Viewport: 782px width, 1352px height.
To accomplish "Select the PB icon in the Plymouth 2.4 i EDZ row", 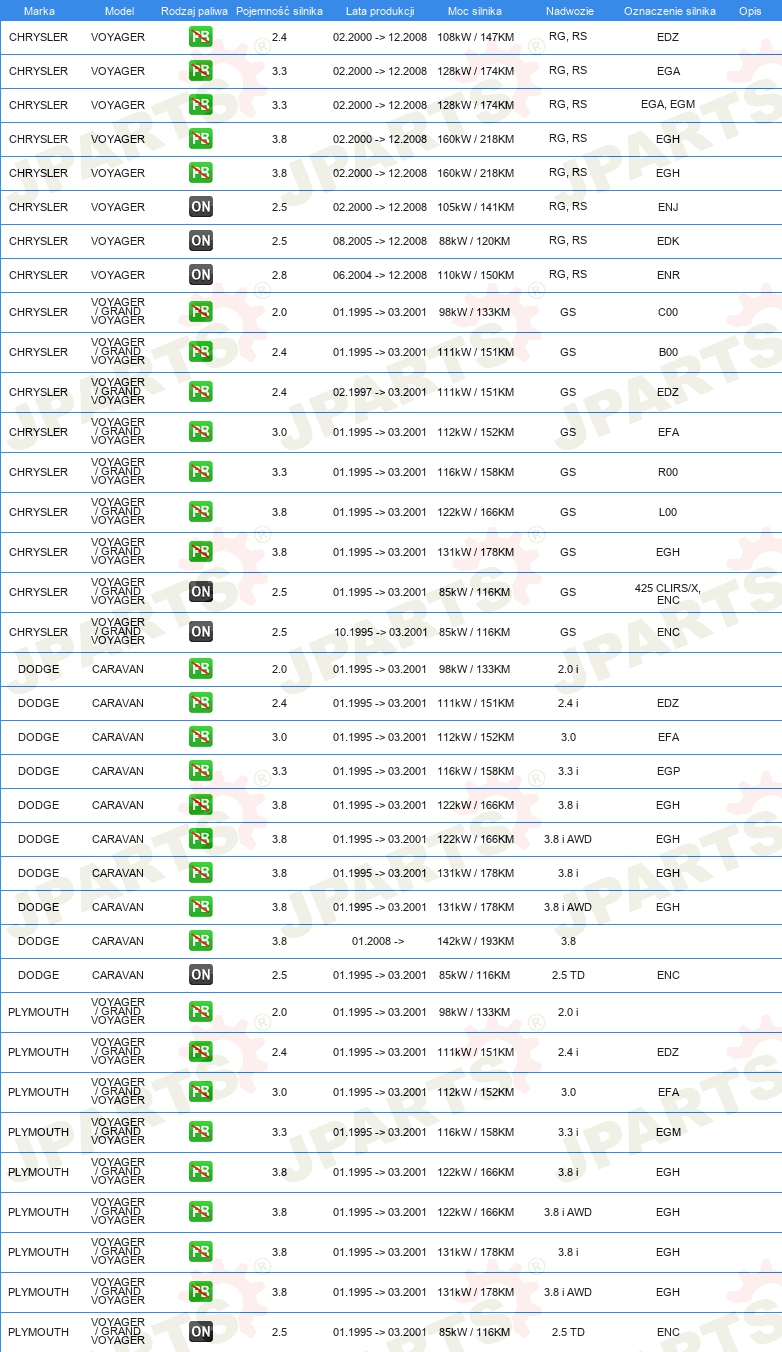I will coord(201,1052).
